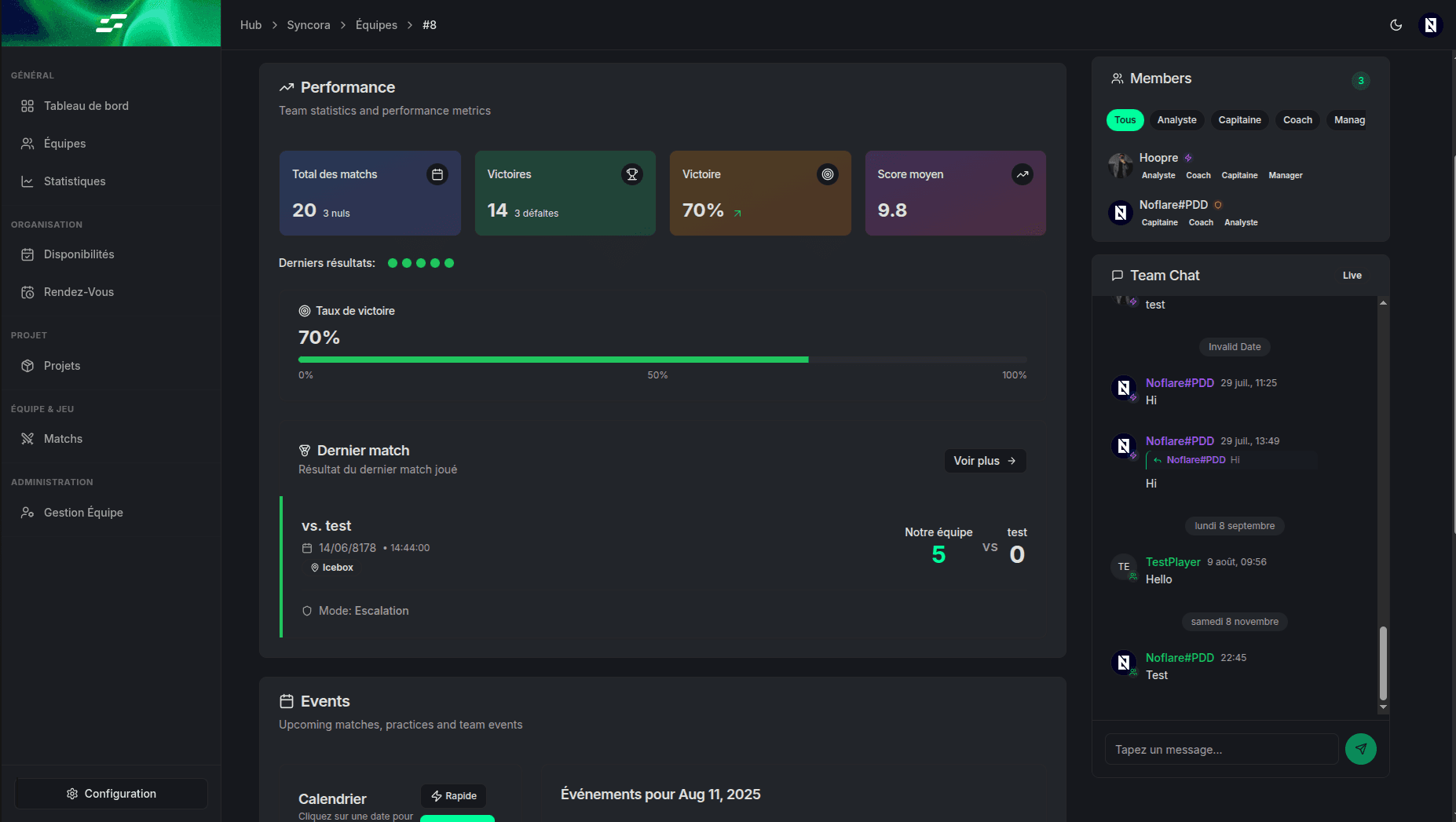1456x822 pixels.
Task: Go to Disponibilités in the sidebar
Action: [x=79, y=254]
